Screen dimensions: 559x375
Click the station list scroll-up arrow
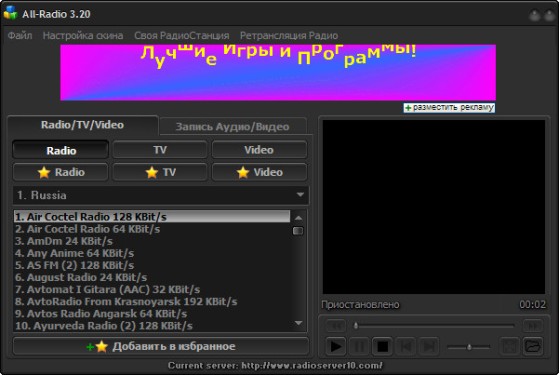299,218
